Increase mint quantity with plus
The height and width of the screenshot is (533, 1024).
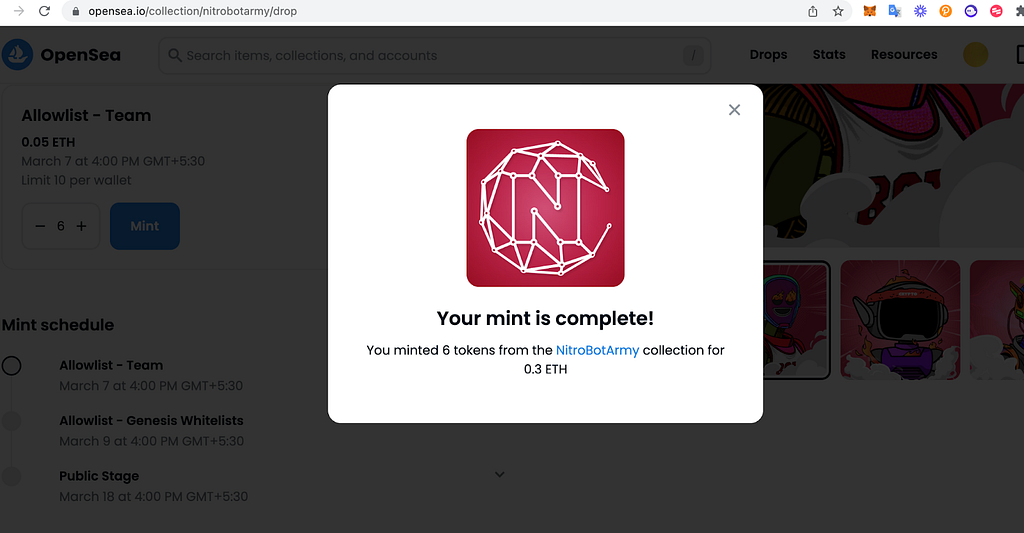[x=81, y=226]
